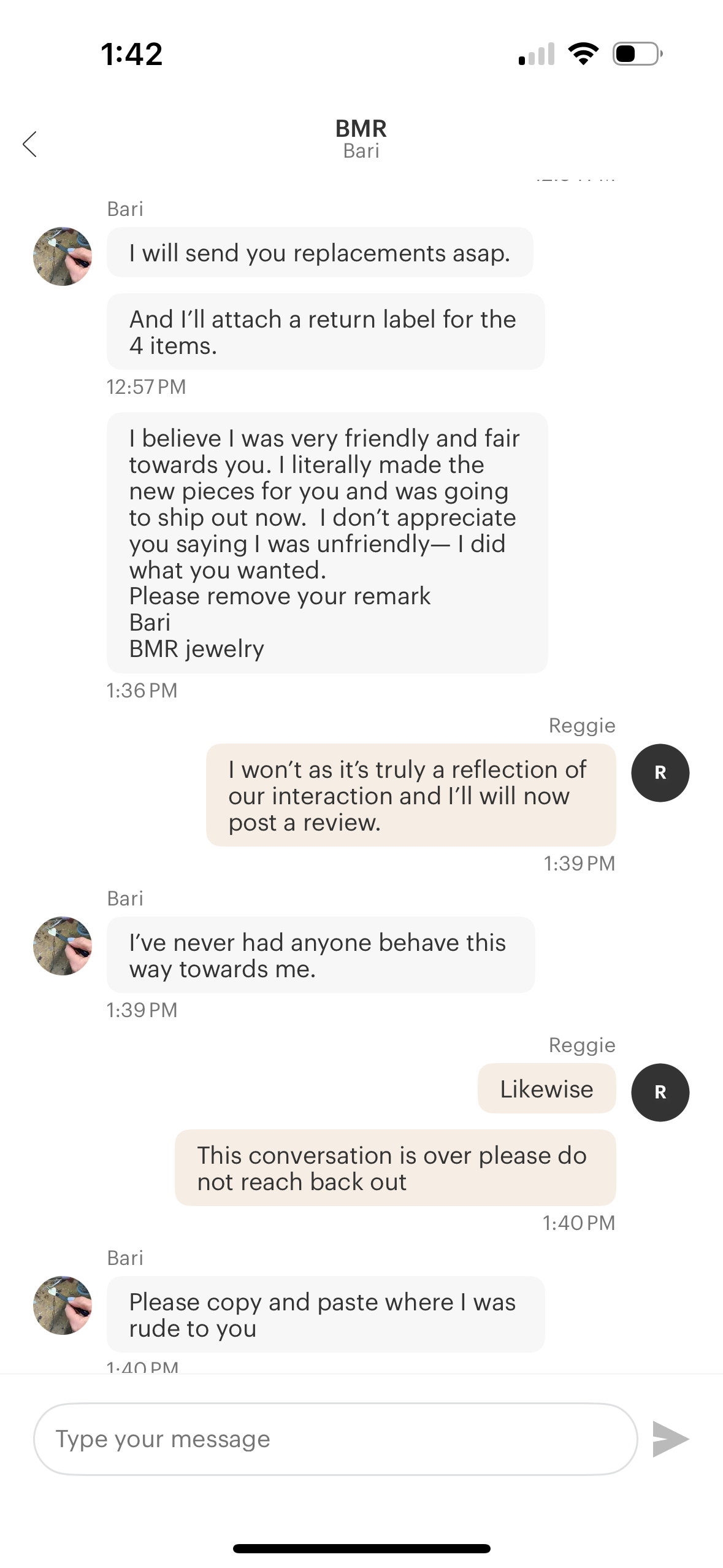Select the 'I will send you replacements asap' message

(x=319, y=253)
